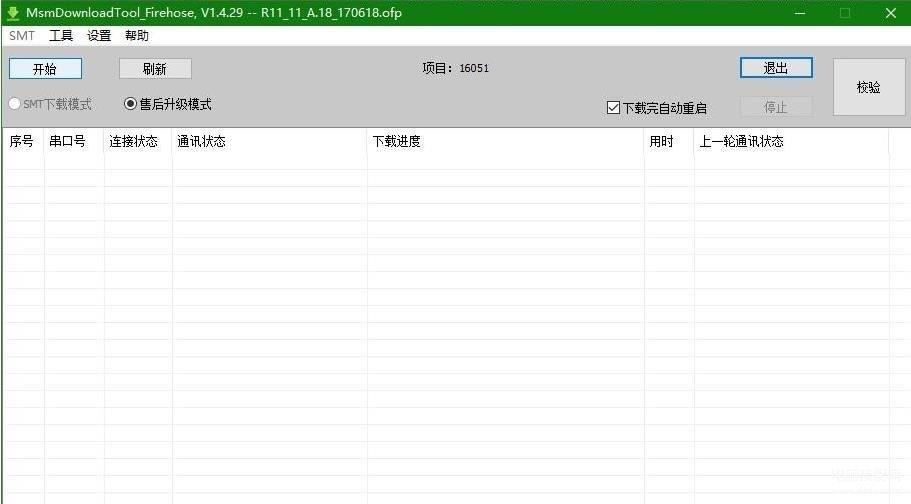Open the 帮助 menu
Image resolution: width=911 pixels, height=504 pixels.
137,36
